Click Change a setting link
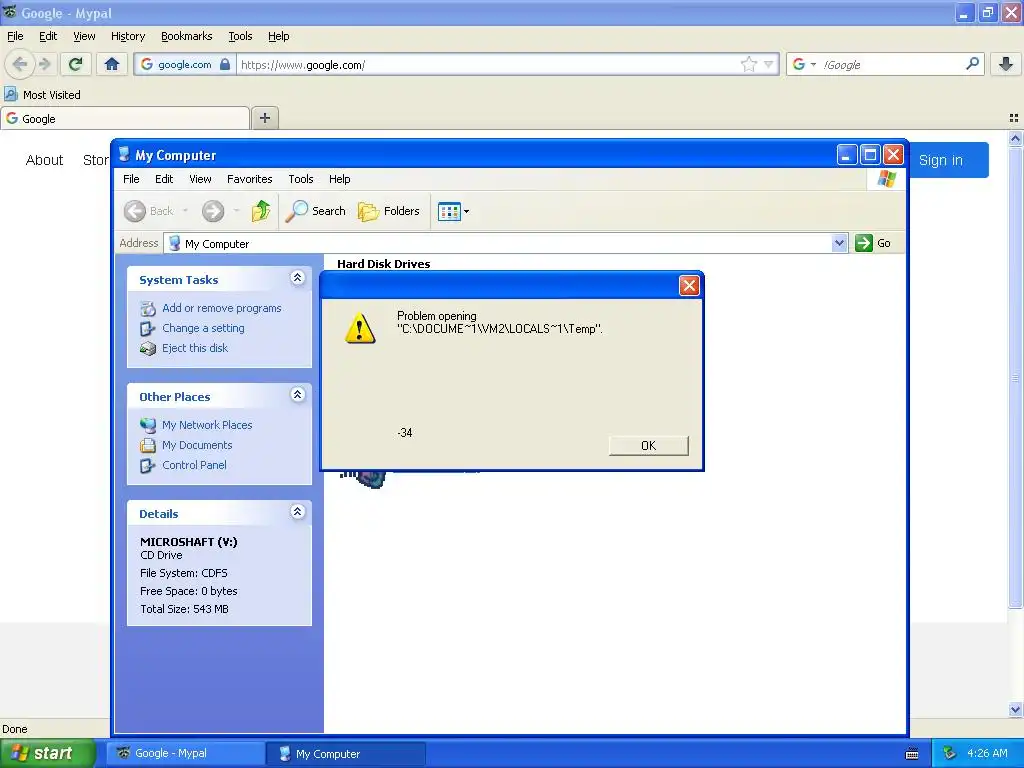 [x=203, y=328]
